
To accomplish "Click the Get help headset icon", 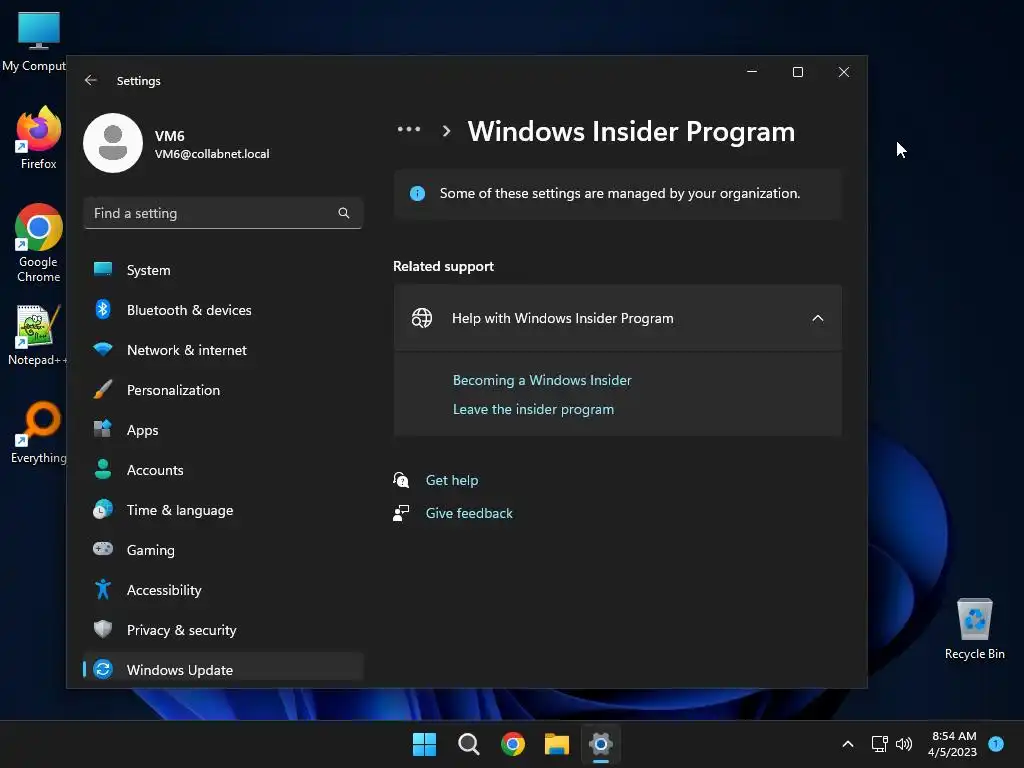I will (x=401, y=480).
